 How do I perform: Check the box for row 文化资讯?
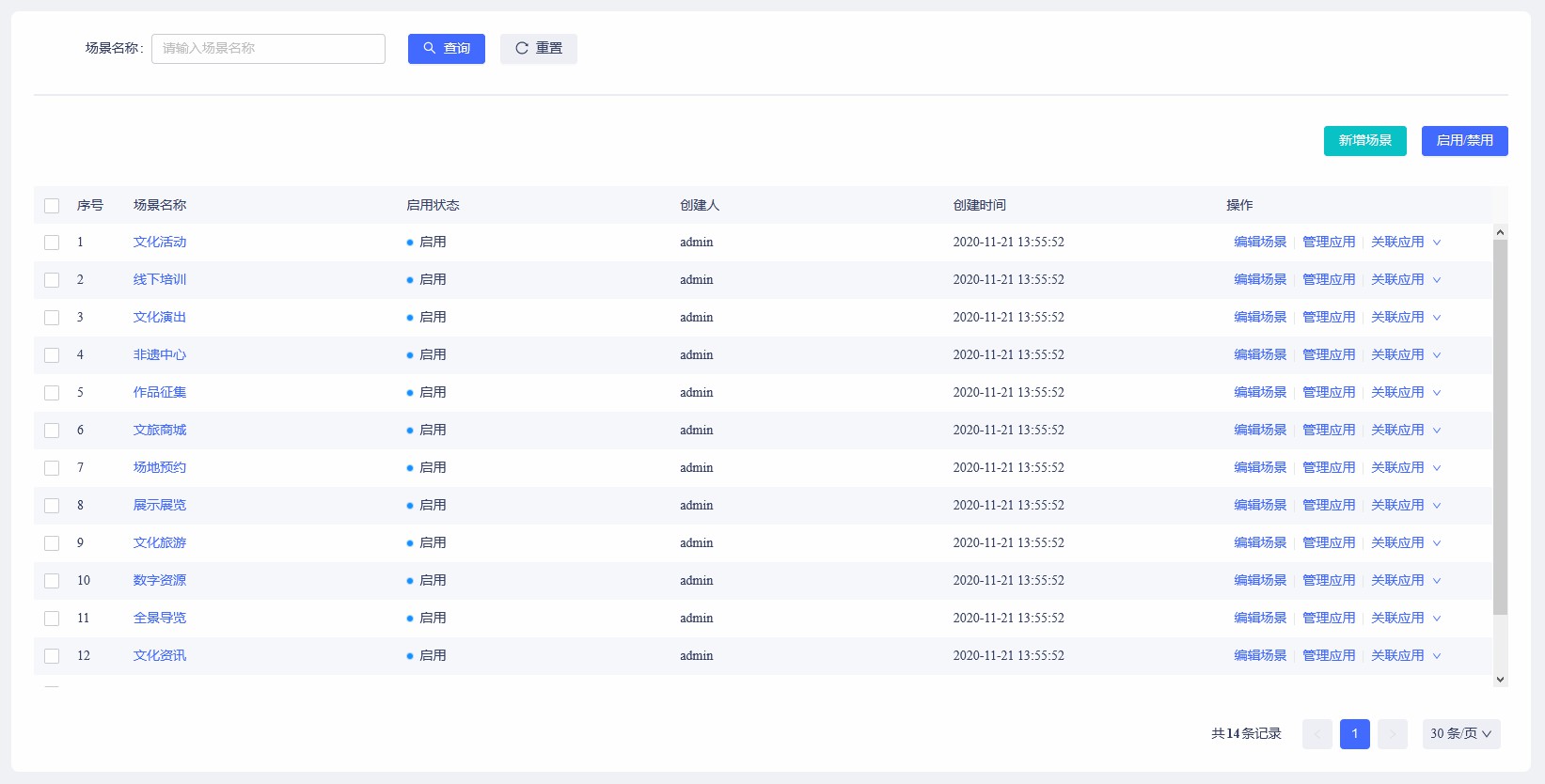tap(52, 656)
